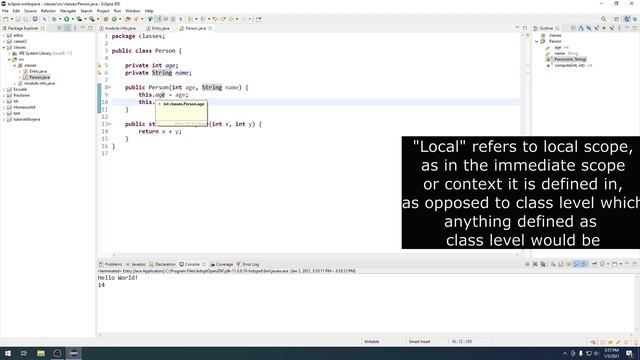This screenshot has width=640, height=360.
Task: Minimize the Package Explorer view
Action: tap(82, 28)
